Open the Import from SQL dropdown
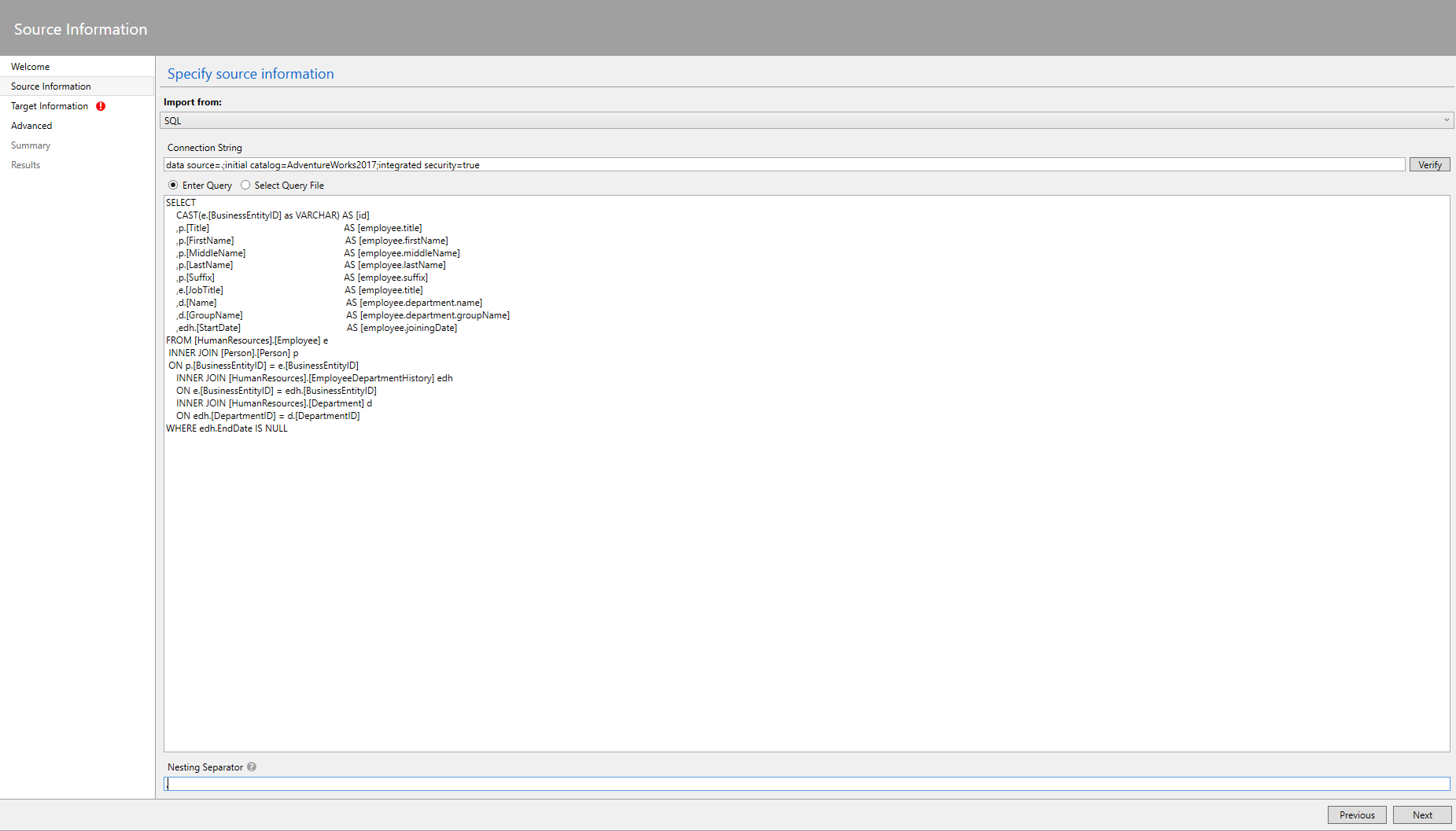Screen dimensions: 1456x831 pyautogui.click(x=806, y=120)
